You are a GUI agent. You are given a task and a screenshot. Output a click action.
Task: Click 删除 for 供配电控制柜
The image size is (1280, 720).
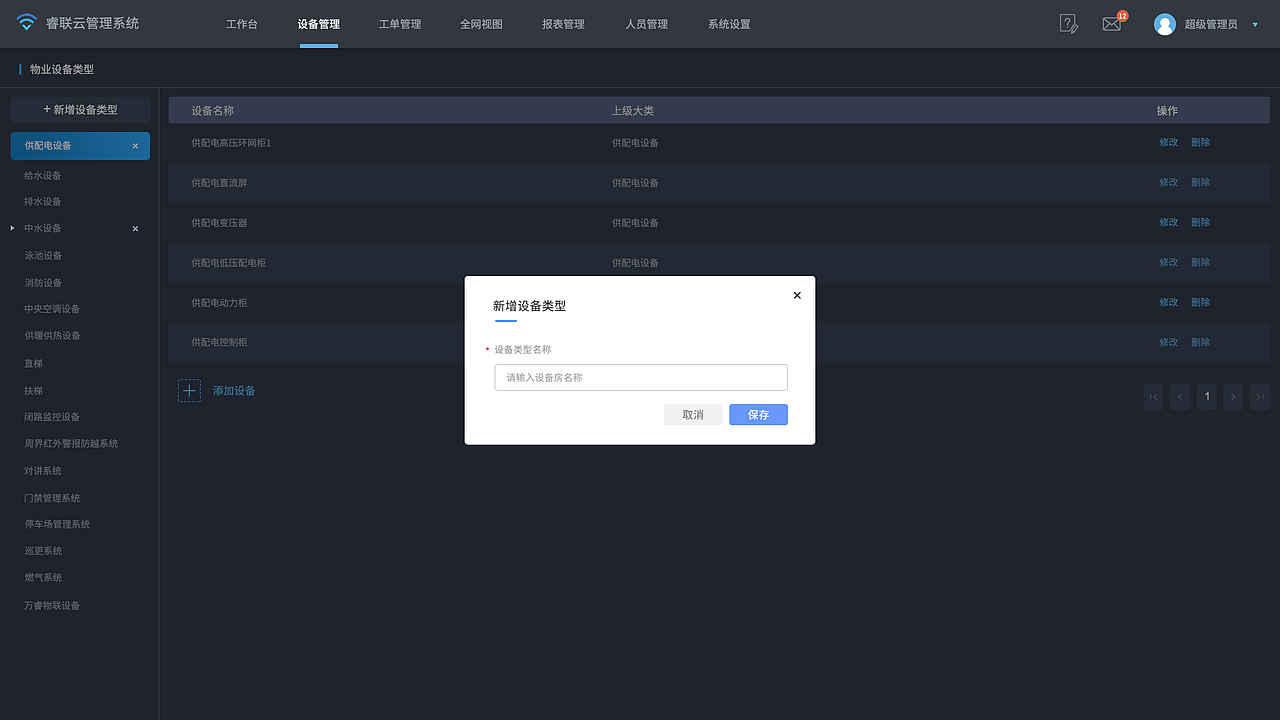pos(1200,343)
